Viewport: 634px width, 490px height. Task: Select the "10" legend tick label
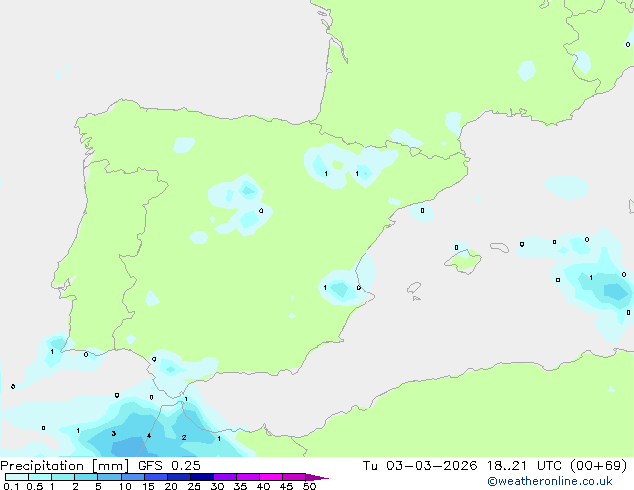click(x=125, y=486)
